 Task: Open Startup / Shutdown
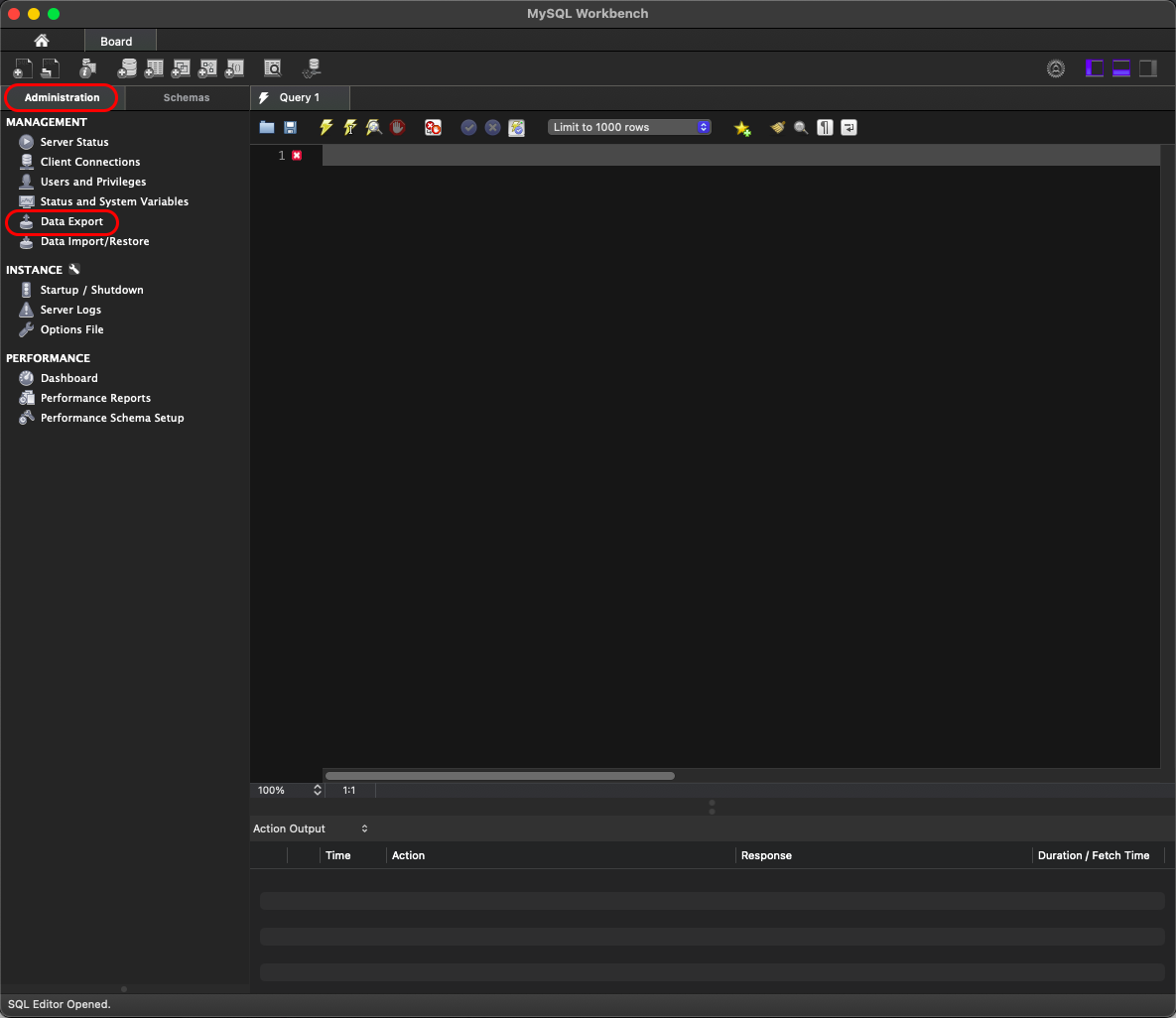pos(91,290)
